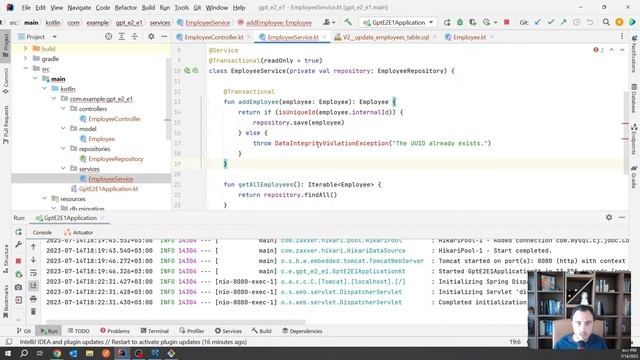Stop the running application with red square in top toolbar

coord(507,22)
